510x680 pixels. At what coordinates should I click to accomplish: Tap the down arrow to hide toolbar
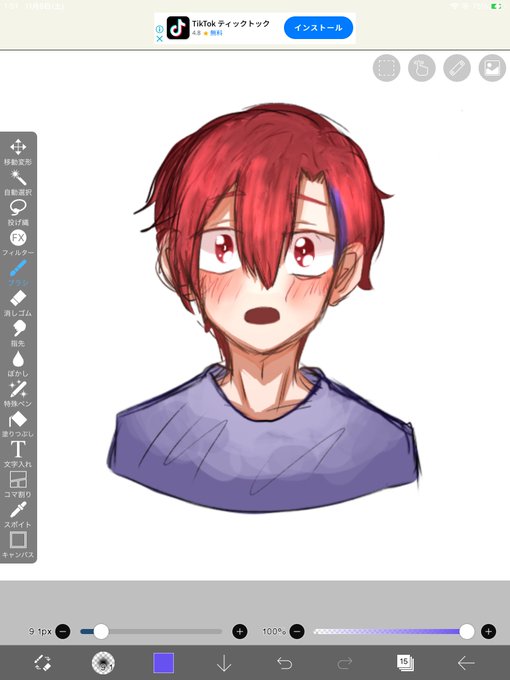pos(224,663)
